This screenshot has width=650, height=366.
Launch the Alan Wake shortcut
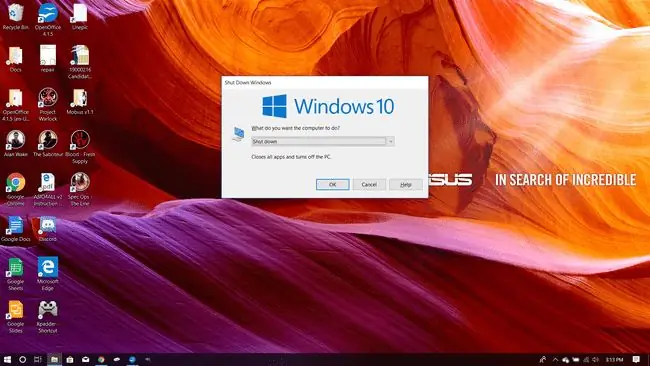(x=15, y=144)
